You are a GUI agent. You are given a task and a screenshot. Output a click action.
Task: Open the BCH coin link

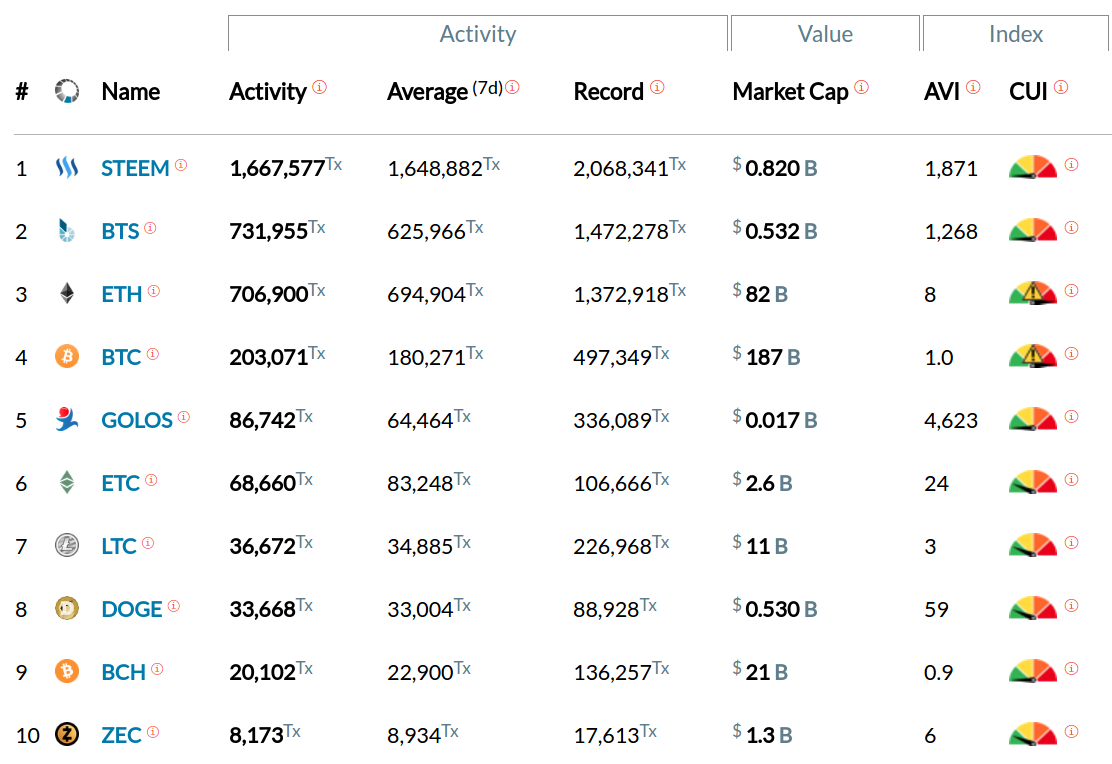click(x=123, y=672)
